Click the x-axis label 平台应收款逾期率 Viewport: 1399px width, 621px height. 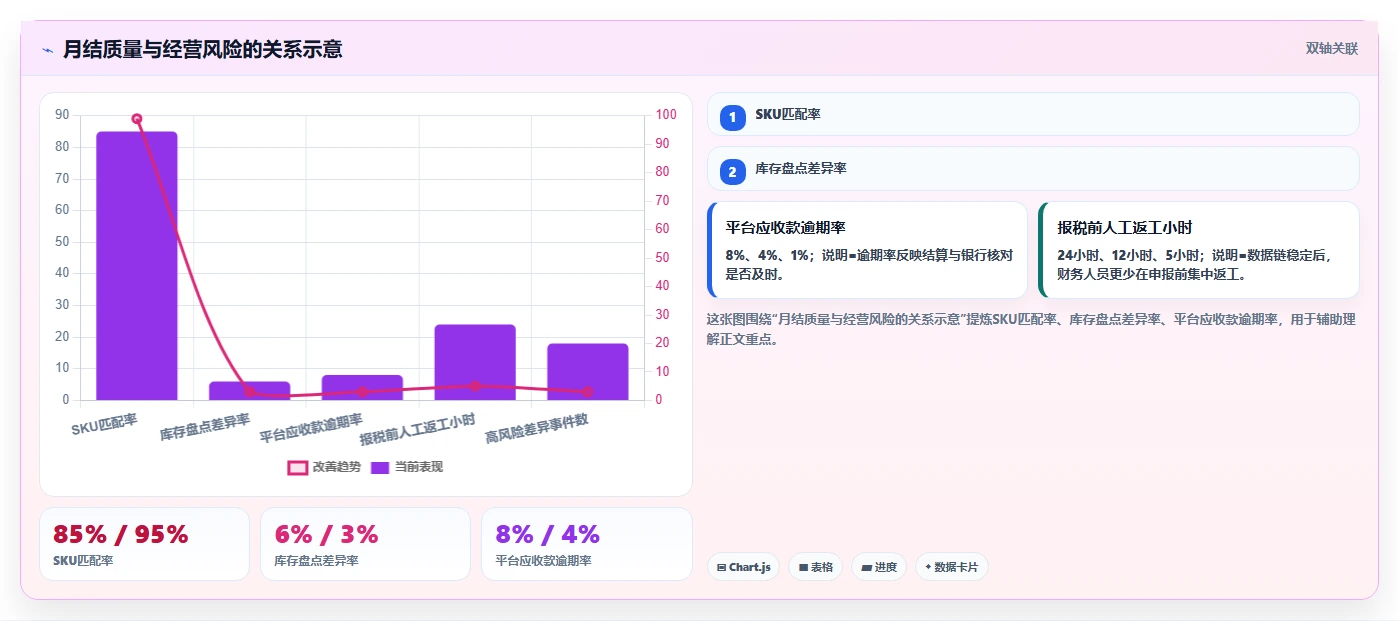point(311,428)
